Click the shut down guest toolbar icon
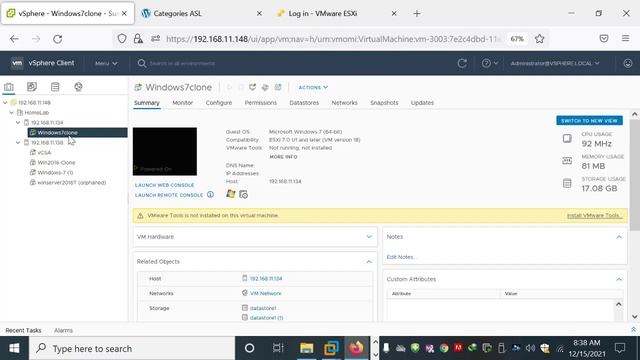Viewport: 640px width, 360px height. point(241,87)
